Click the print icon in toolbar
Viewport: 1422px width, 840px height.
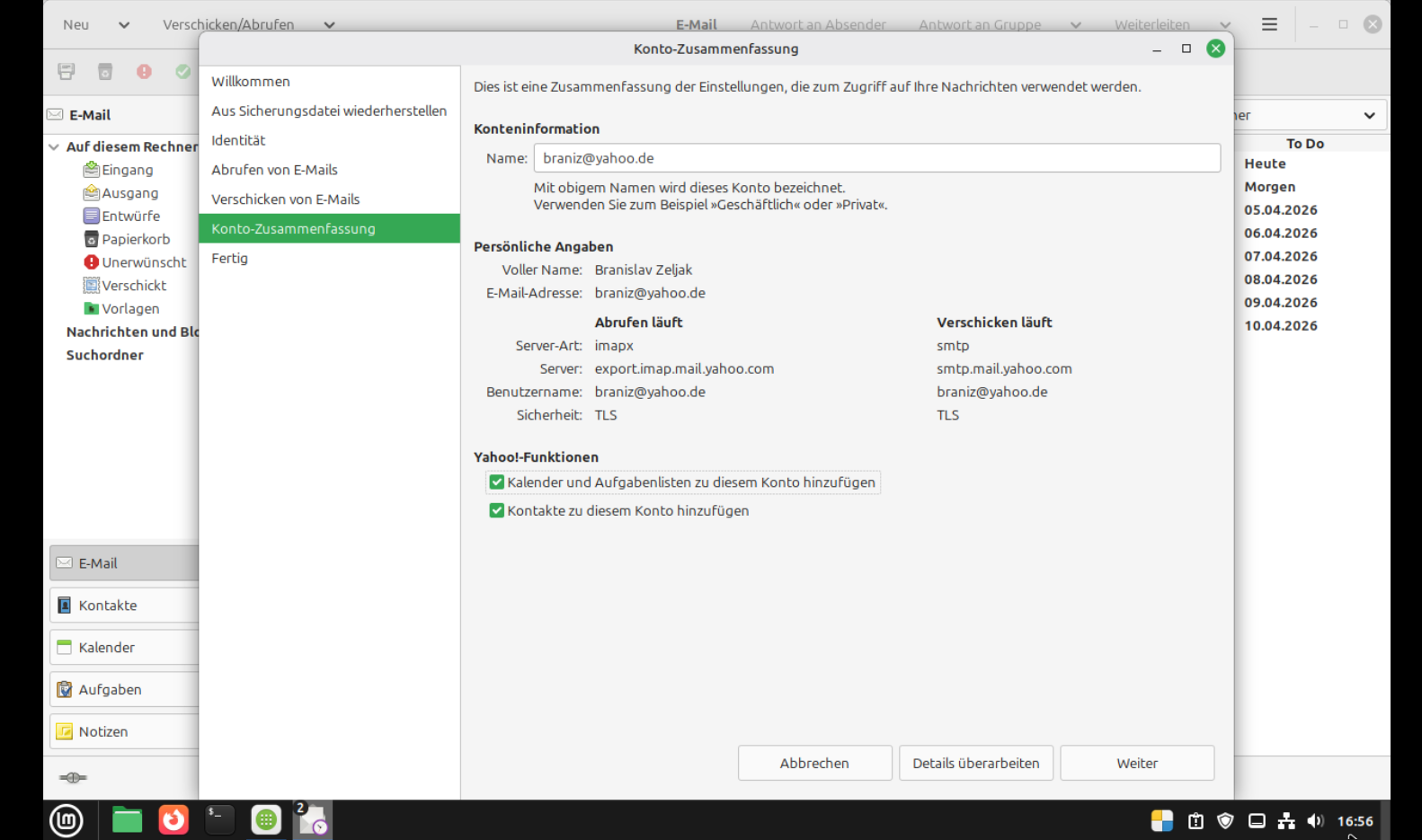[66, 72]
